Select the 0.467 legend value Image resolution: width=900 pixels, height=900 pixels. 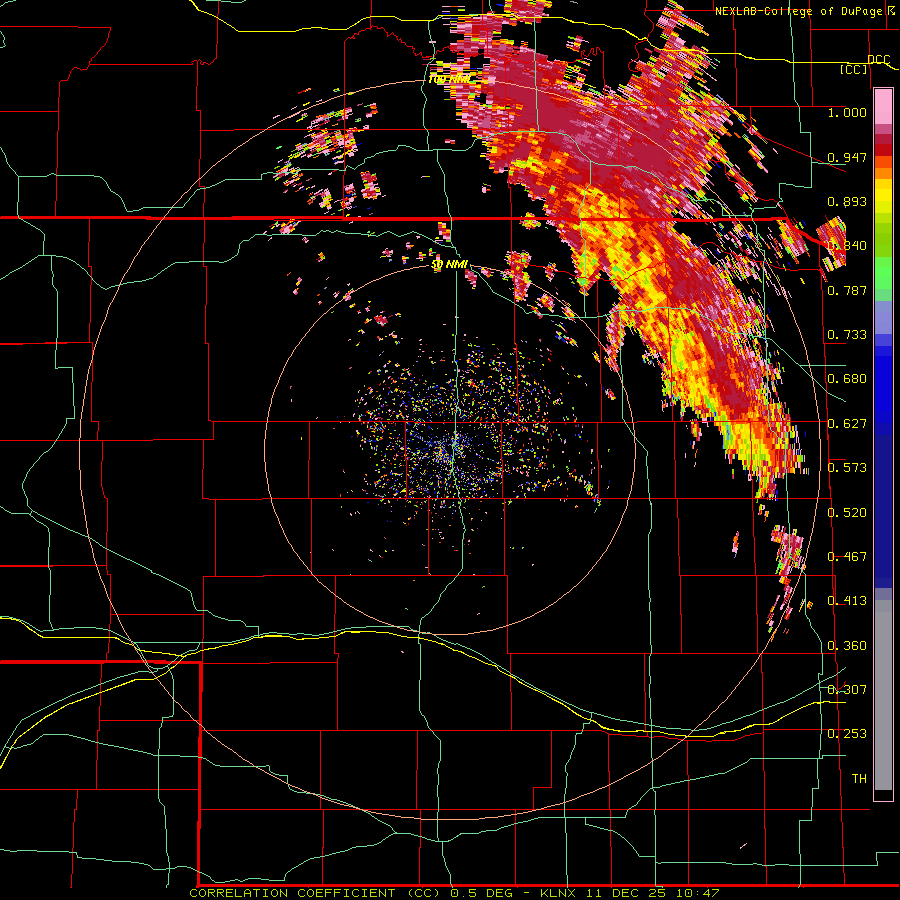click(x=847, y=557)
